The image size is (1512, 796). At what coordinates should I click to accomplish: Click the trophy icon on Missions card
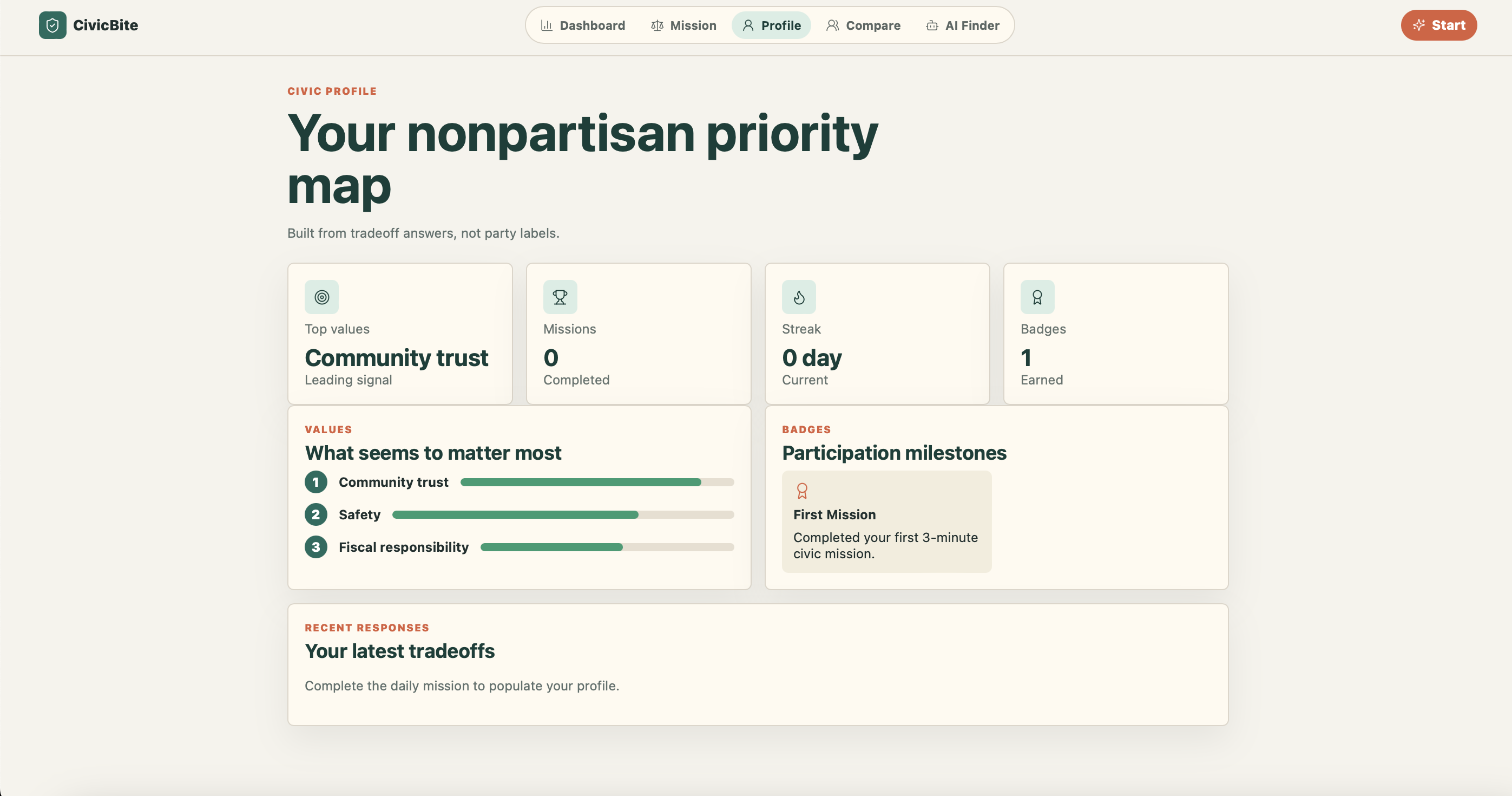coord(560,297)
